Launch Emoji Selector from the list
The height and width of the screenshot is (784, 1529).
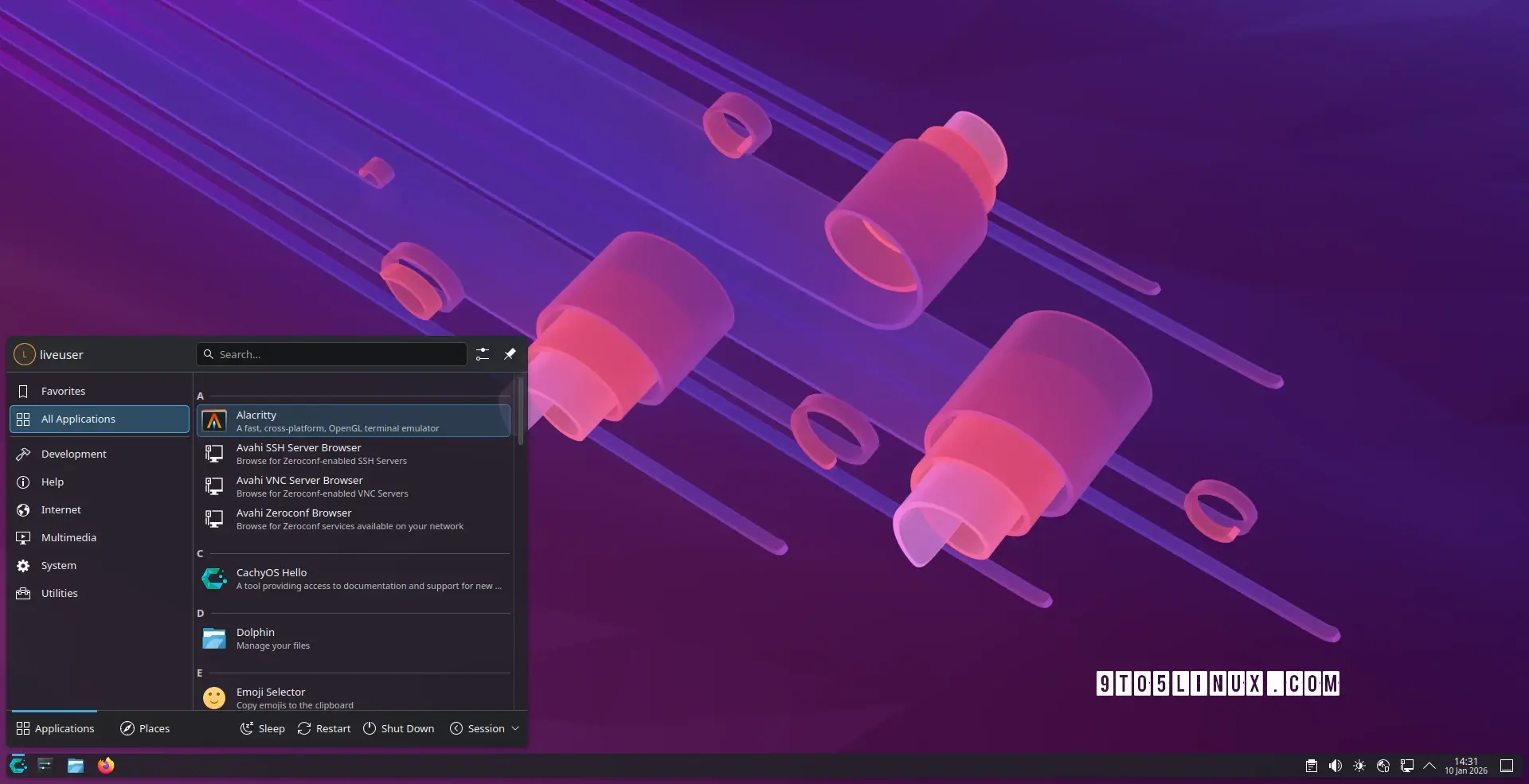[x=353, y=697]
